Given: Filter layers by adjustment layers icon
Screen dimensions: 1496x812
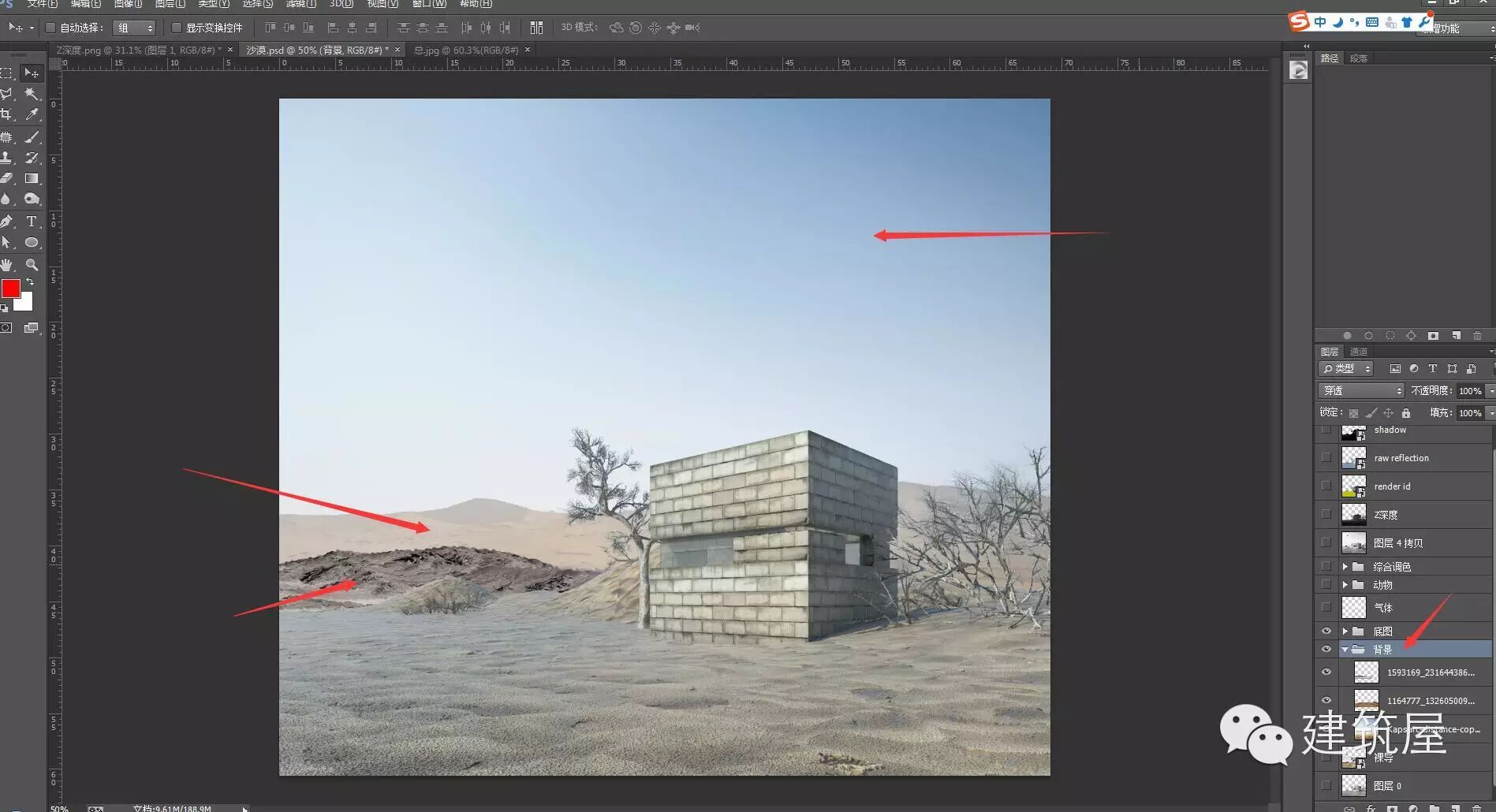Looking at the screenshot, I should click(1414, 369).
